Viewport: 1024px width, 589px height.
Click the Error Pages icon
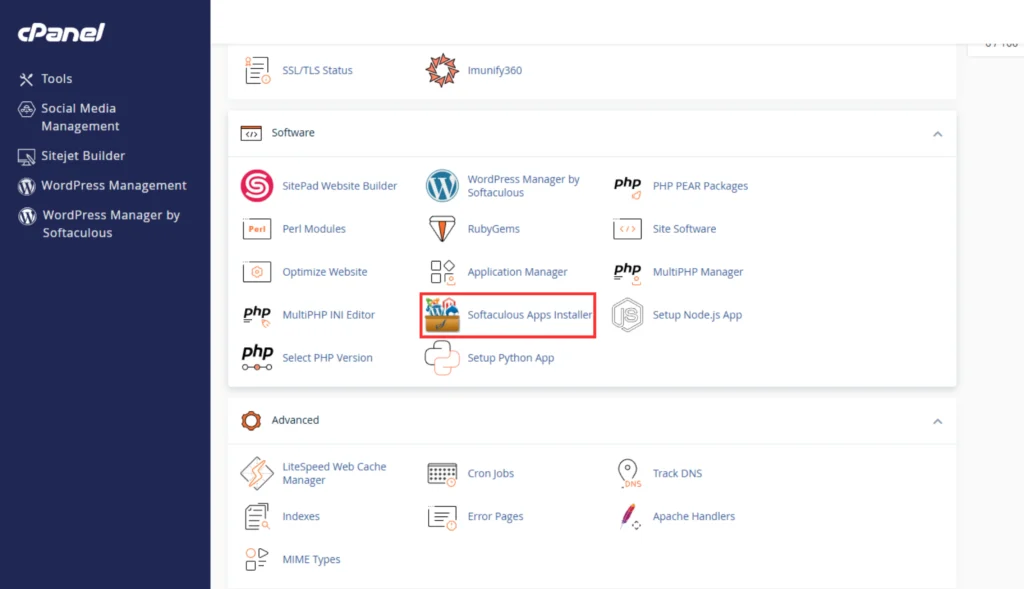coord(441,517)
